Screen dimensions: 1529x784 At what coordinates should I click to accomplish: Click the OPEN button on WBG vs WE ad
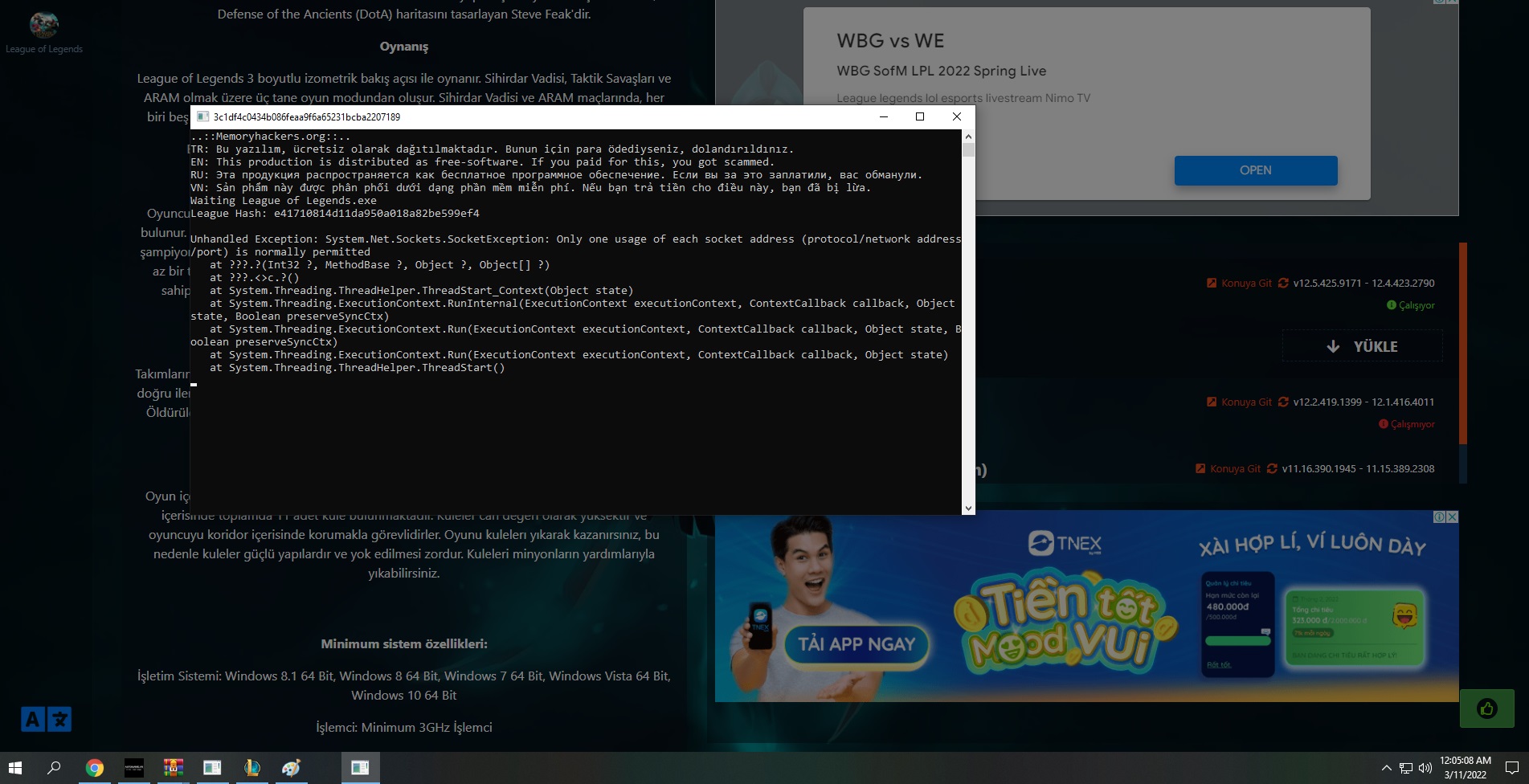click(x=1256, y=170)
